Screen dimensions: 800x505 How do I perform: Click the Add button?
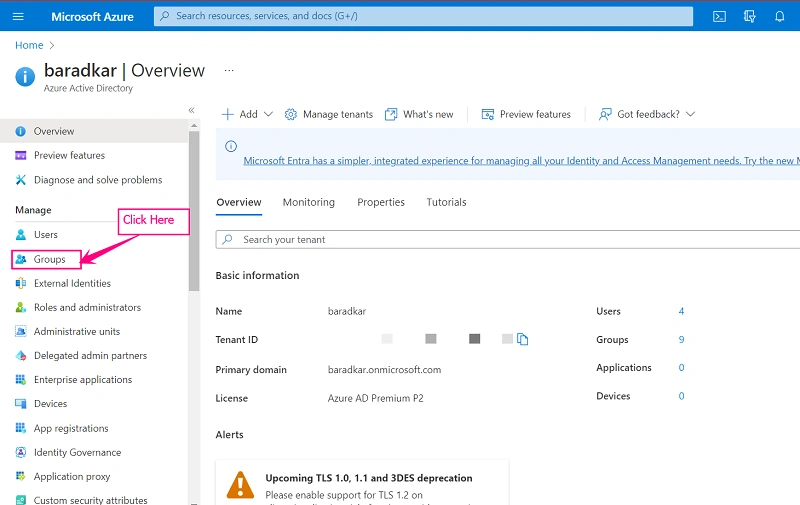click(x=247, y=114)
